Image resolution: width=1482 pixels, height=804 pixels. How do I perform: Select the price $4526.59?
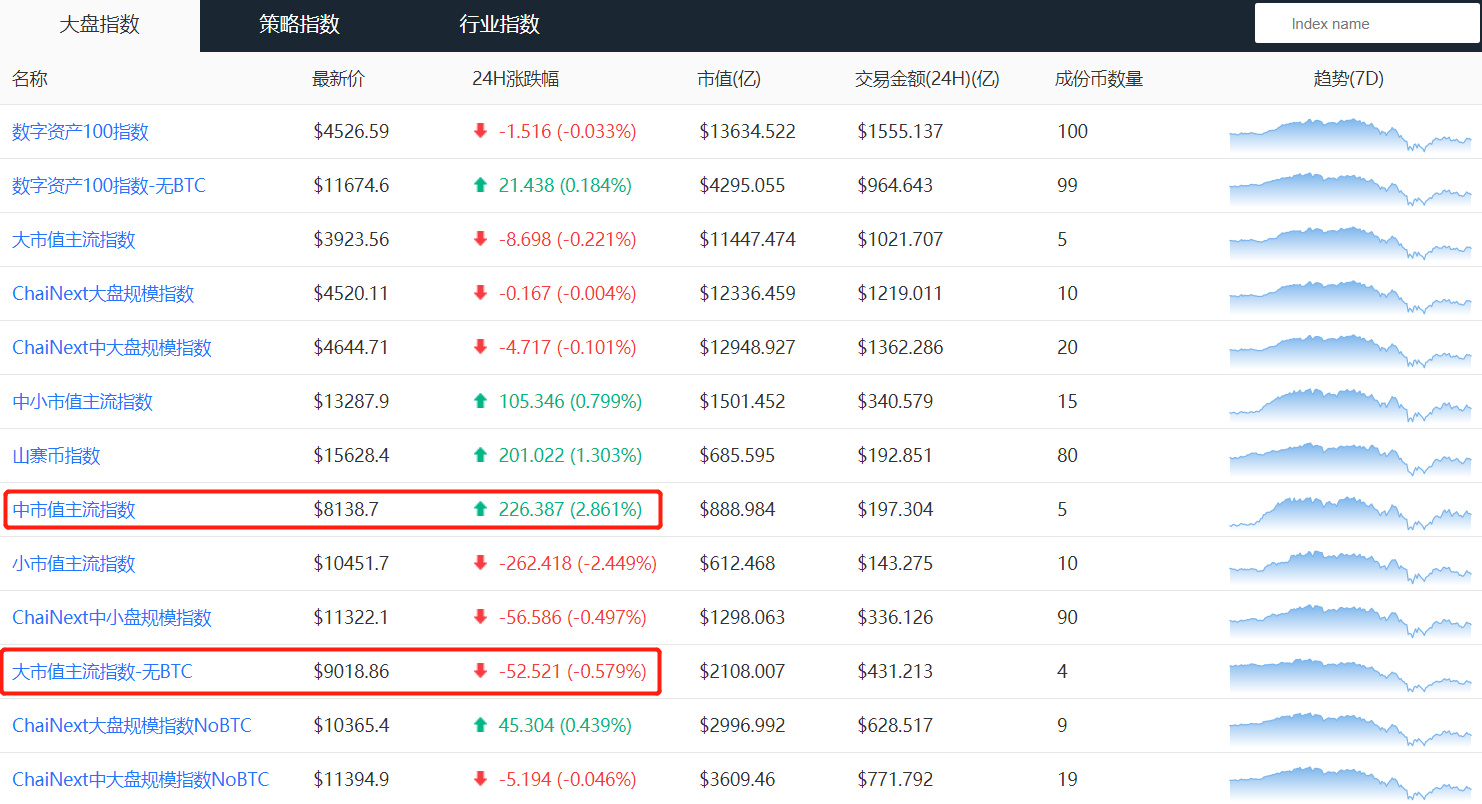[x=351, y=131]
